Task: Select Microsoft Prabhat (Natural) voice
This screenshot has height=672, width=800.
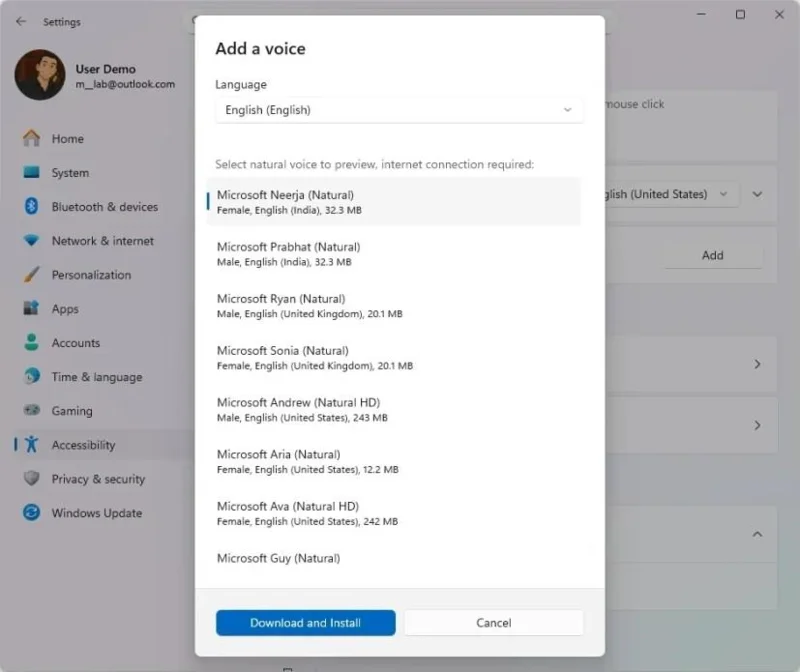Action: 393,254
